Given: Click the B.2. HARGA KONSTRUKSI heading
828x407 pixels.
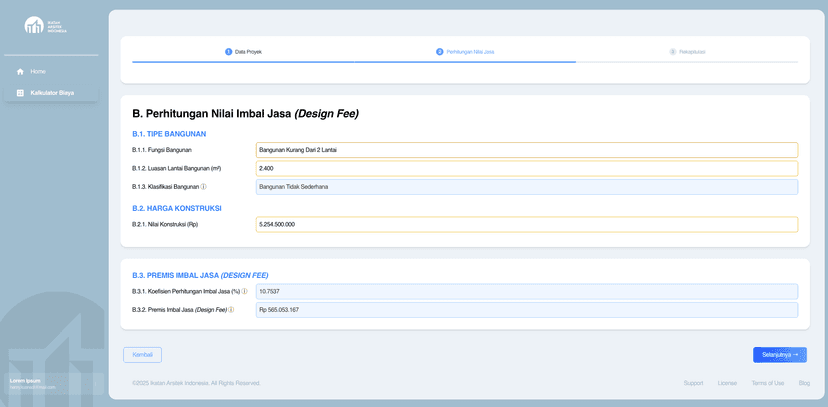Looking at the screenshot, I should point(177,209).
